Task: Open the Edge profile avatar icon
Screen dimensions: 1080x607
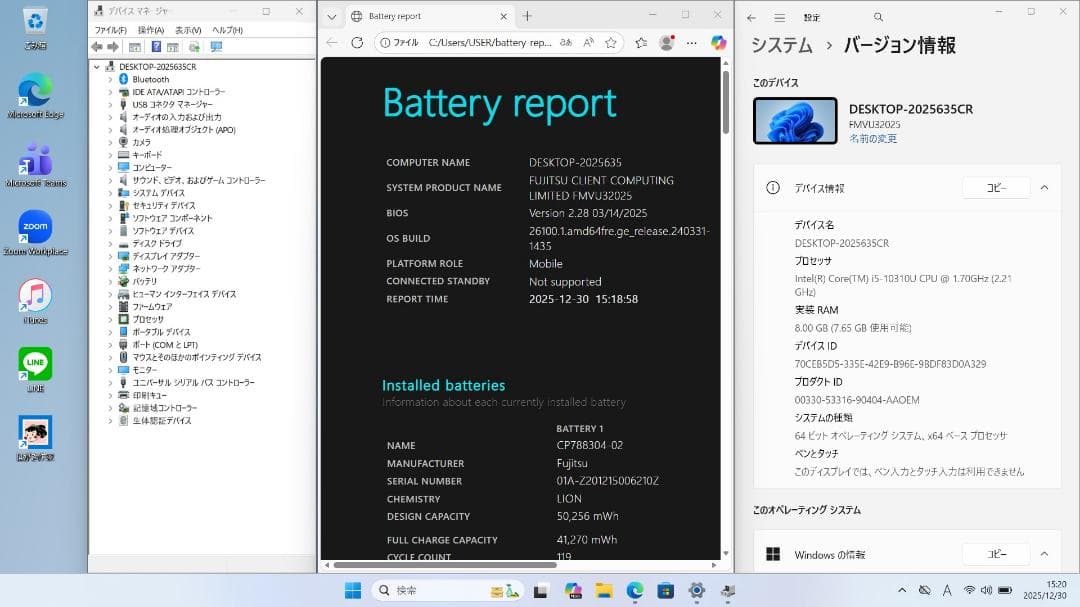Action: pos(666,42)
